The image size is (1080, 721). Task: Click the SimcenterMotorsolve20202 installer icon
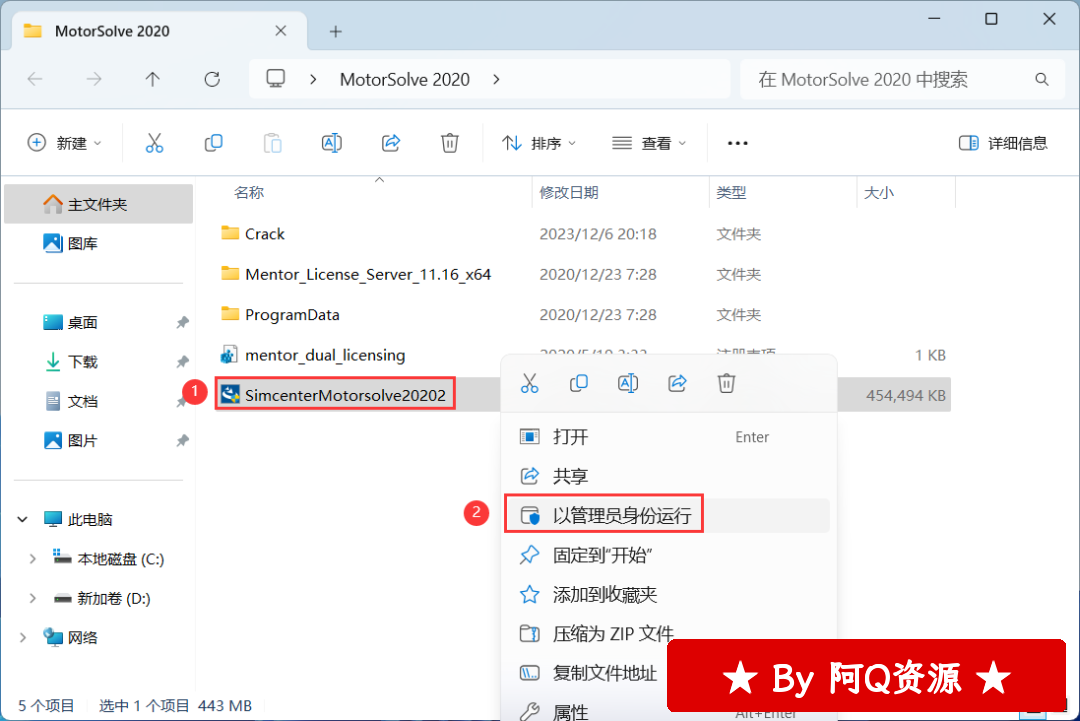tap(229, 395)
